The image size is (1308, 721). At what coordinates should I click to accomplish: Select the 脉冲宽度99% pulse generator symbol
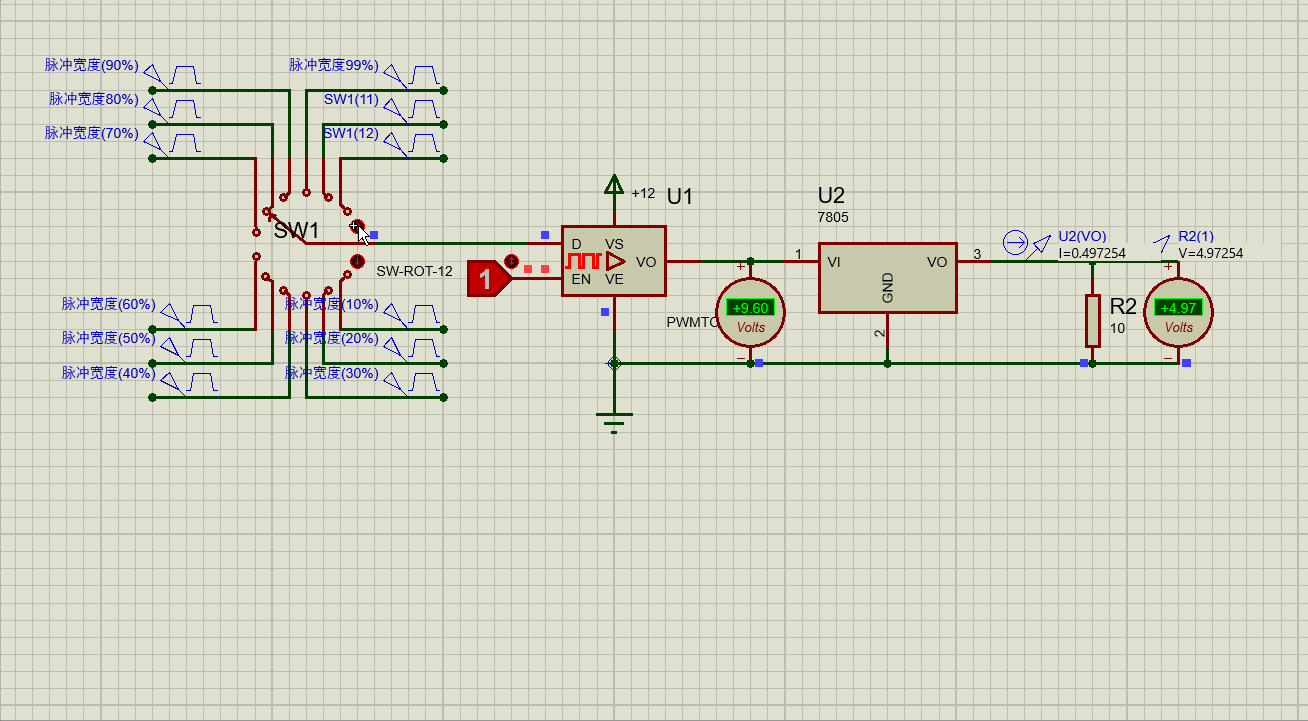click(x=425, y=76)
